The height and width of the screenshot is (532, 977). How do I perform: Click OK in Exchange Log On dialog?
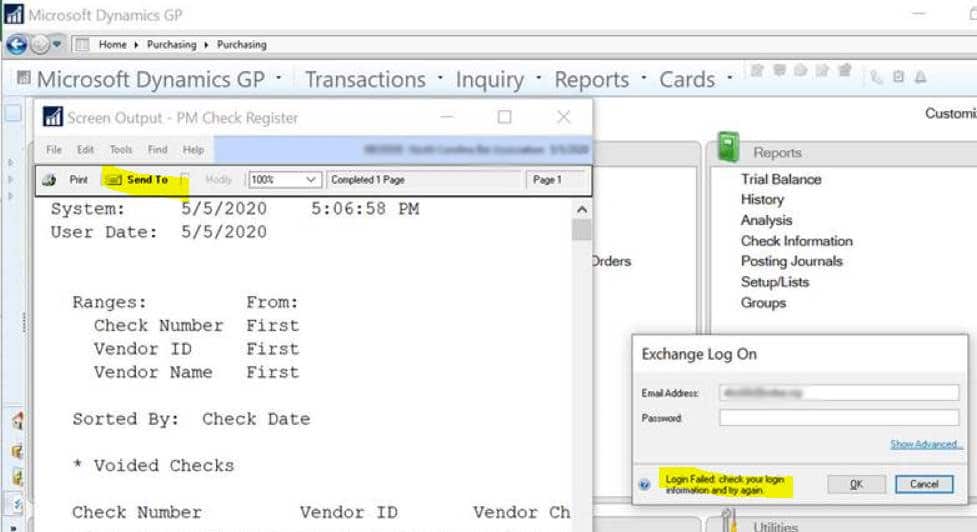(x=857, y=484)
